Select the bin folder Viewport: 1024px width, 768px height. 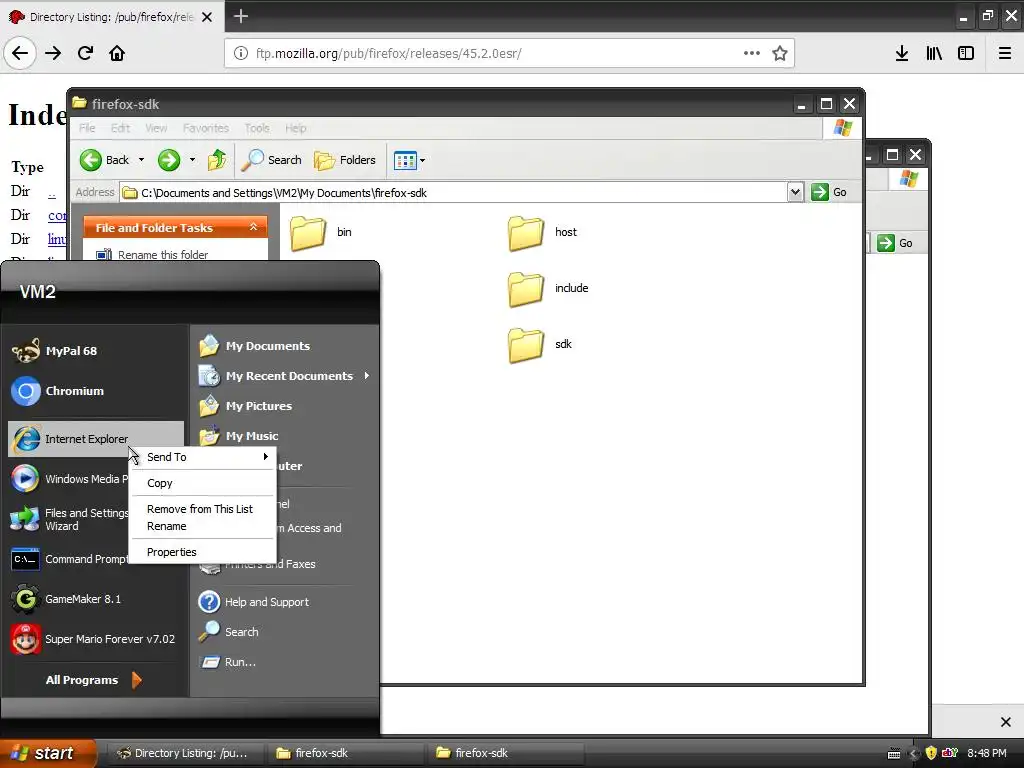pos(321,232)
